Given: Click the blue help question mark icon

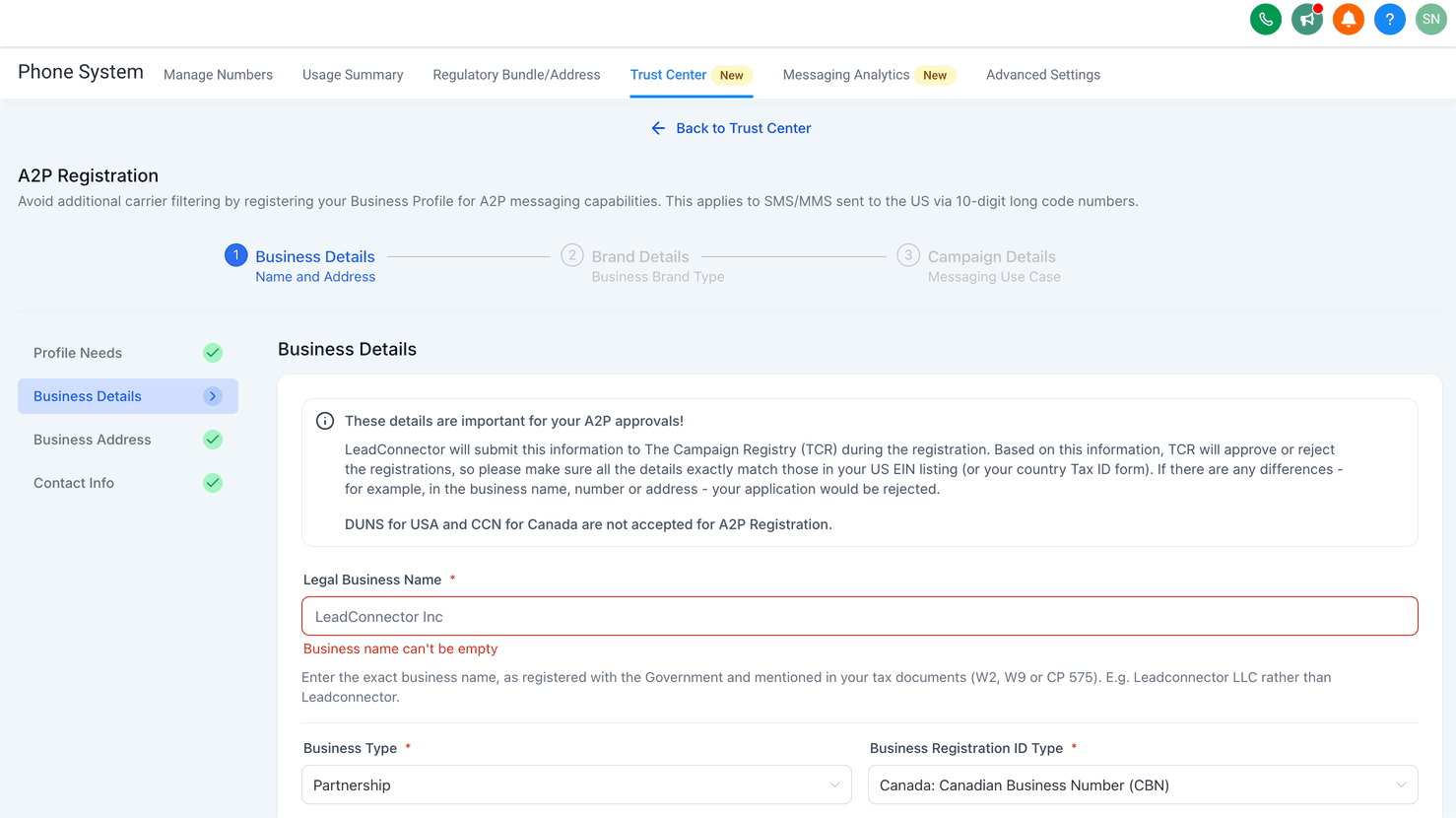Looking at the screenshot, I should [x=1390, y=20].
